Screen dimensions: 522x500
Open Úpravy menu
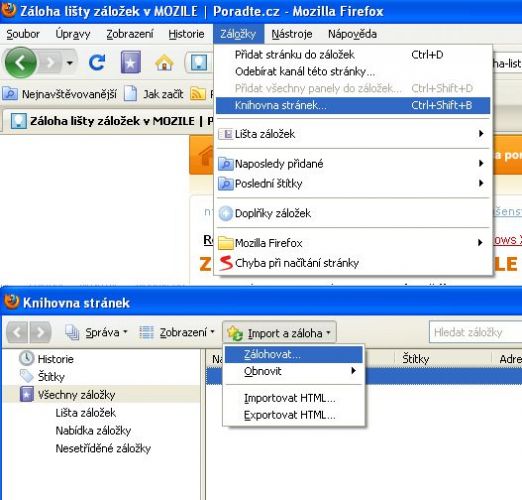(x=73, y=34)
